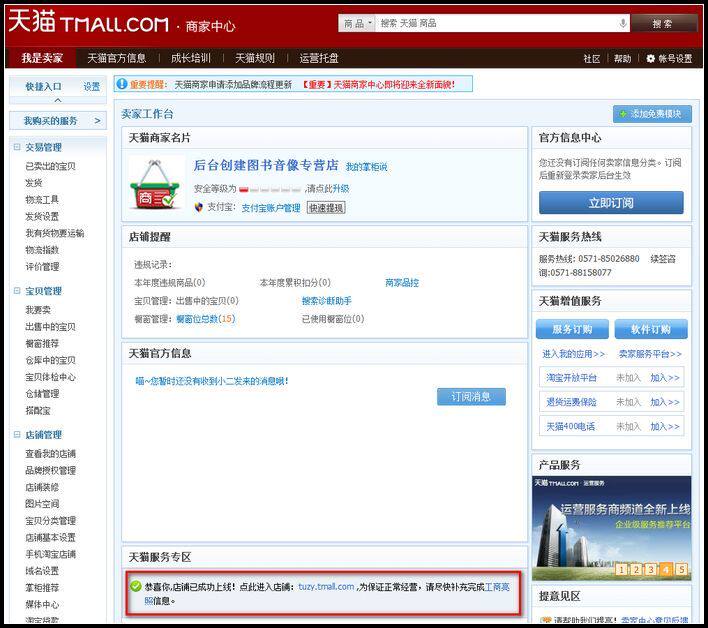The height and width of the screenshot is (628, 708).
Task: Collapse the 快捷入口 arrow under header
Action: (x=58, y=100)
